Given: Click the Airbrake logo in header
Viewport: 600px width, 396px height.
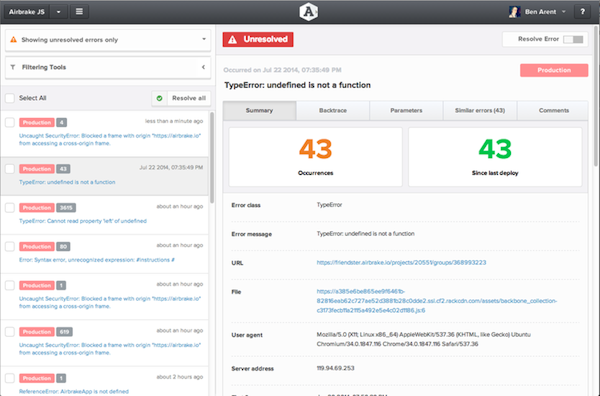Looking at the screenshot, I should (308, 12).
